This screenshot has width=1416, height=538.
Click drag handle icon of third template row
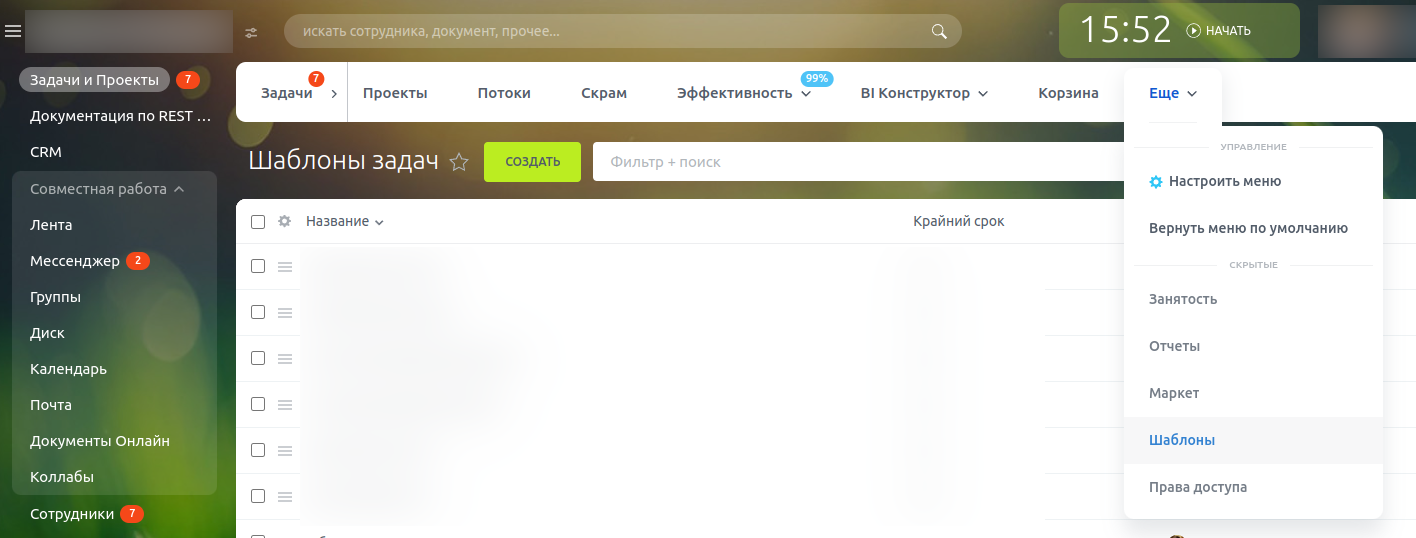point(285,359)
